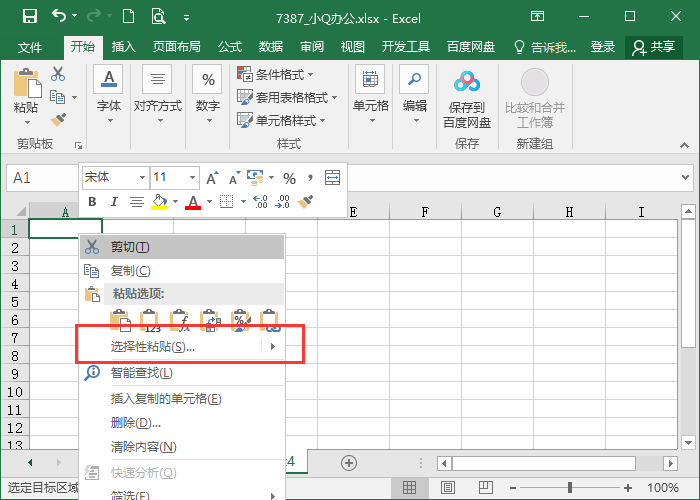Apply yellow fill color from the mini toolbar

159,202
